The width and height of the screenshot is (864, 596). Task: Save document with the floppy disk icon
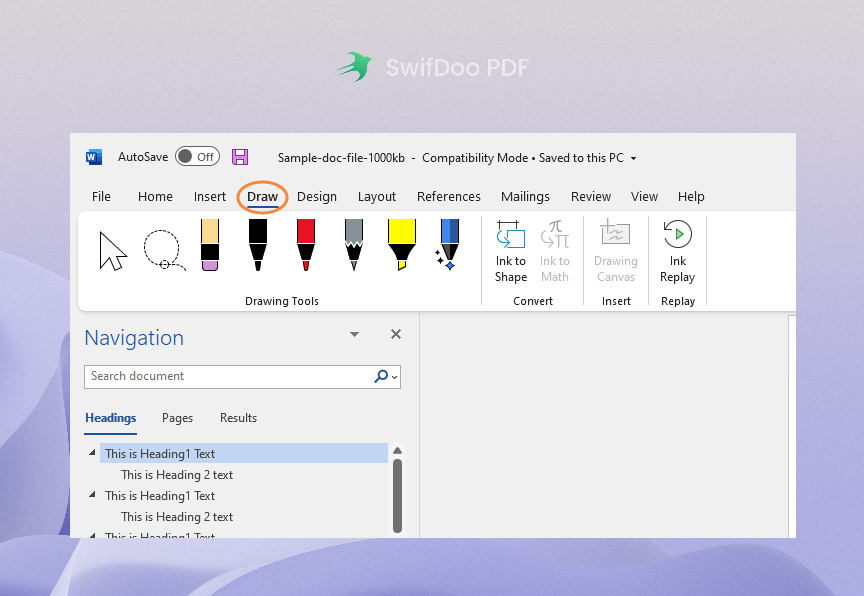click(x=240, y=157)
